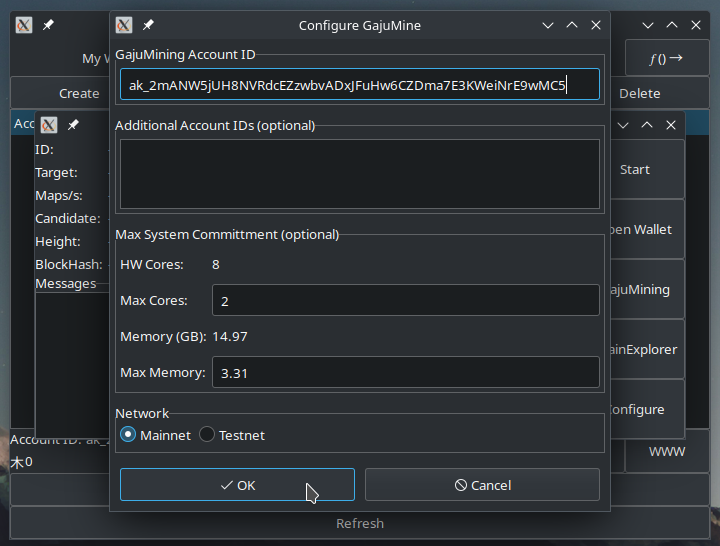Focus the Max Memory input field
The image size is (720, 546).
[x=405, y=373]
